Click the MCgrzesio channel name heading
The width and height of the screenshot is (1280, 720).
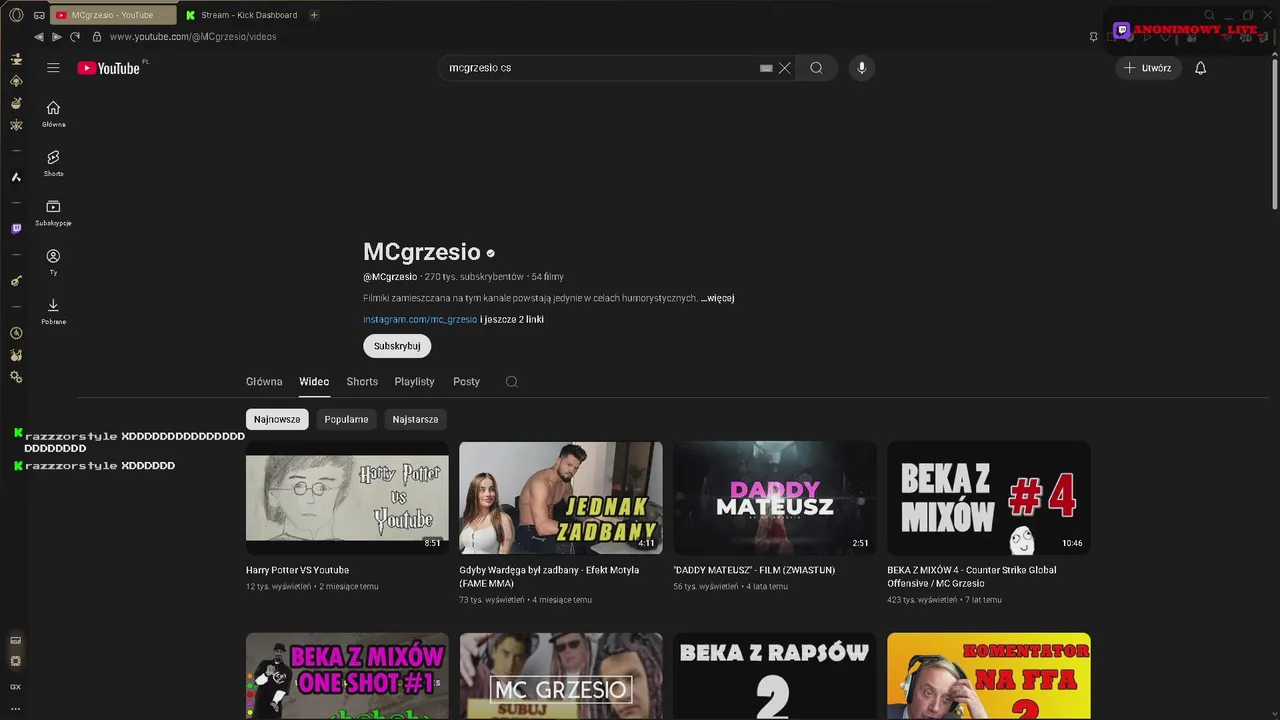[422, 252]
